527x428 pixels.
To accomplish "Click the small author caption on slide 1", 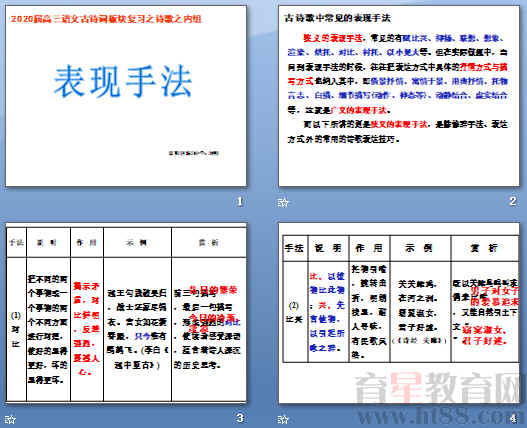I will tap(194, 153).
